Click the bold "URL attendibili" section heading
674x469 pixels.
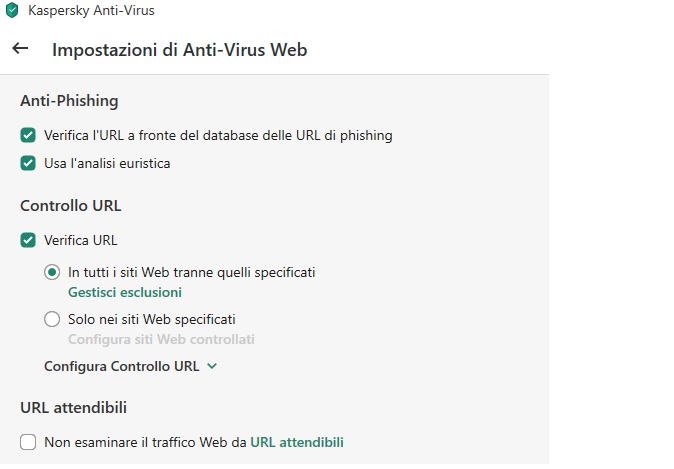(x=74, y=408)
